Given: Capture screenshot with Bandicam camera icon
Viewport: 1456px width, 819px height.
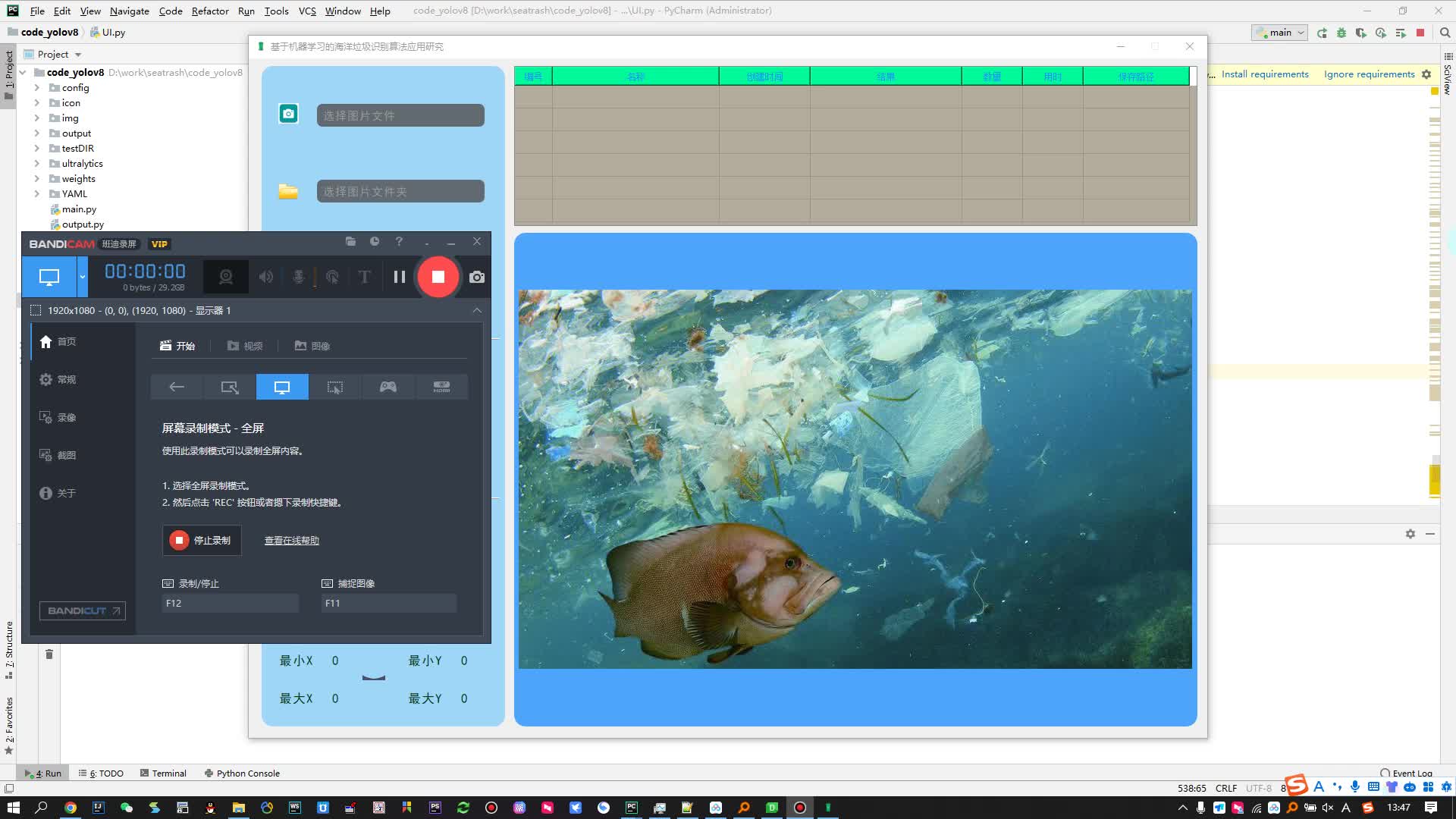Looking at the screenshot, I should (x=476, y=277).
